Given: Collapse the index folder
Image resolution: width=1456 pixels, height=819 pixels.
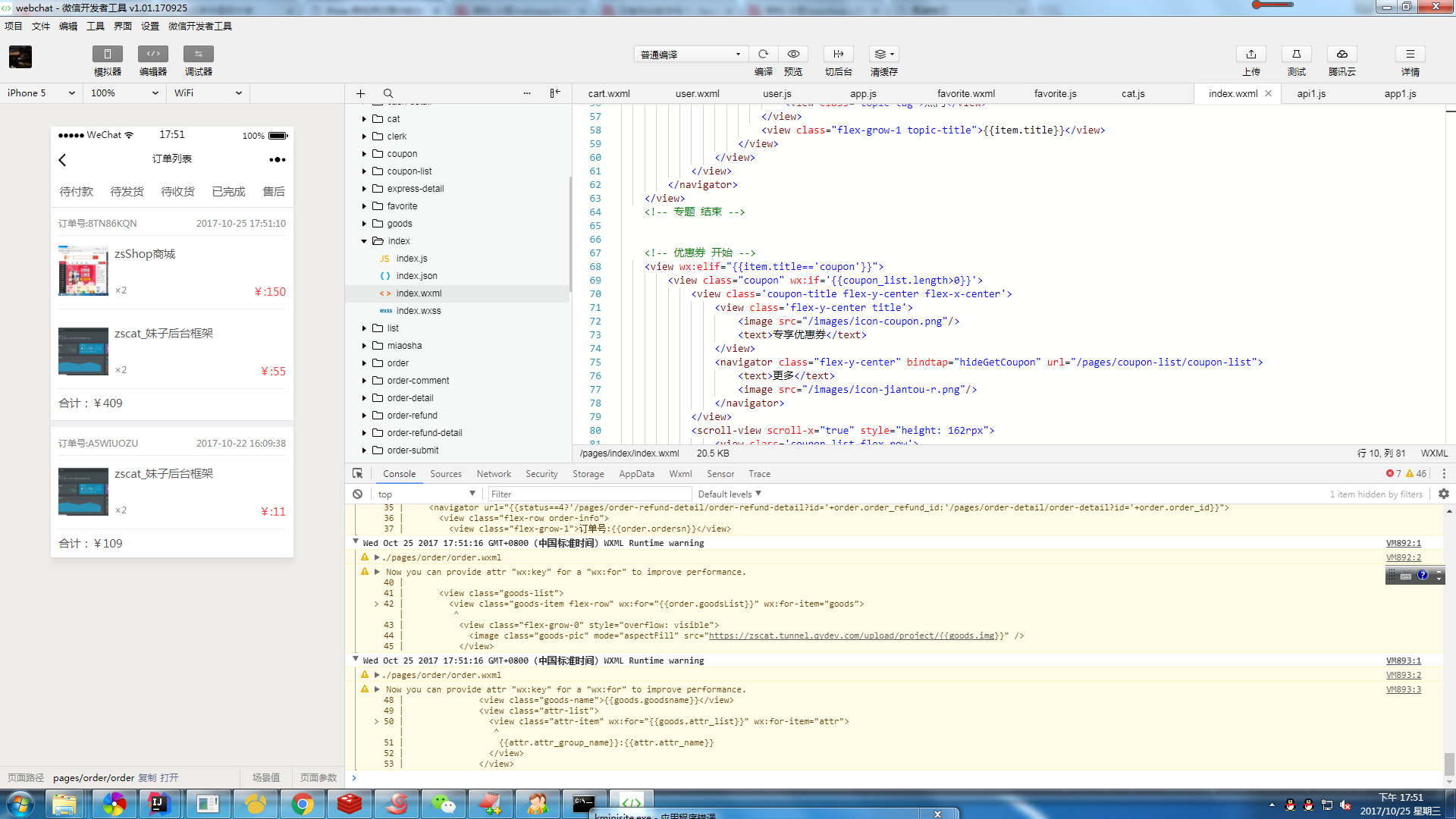Looking at the screenshot, I should point(364,241).
